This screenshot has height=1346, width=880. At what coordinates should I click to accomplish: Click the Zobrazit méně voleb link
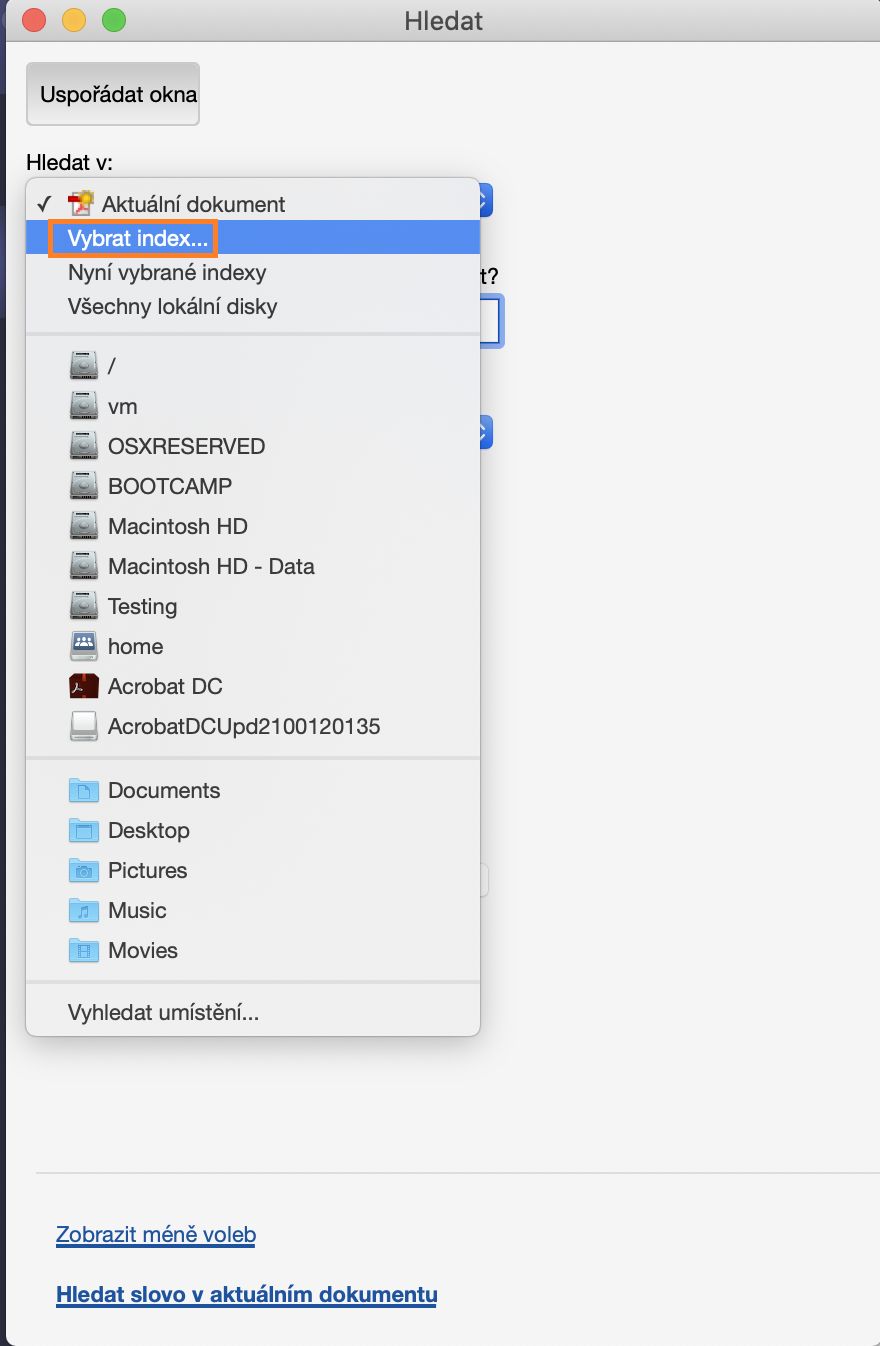pos(156,1235)
